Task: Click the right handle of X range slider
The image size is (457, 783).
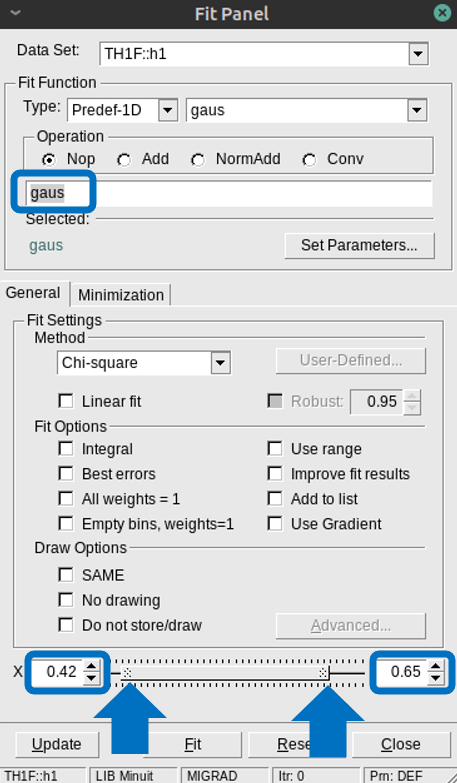Action: [323, 673]
